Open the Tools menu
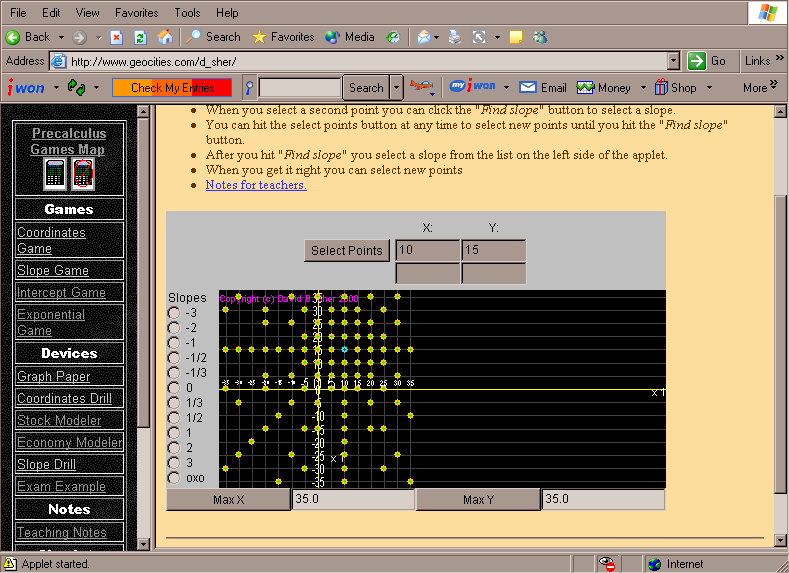Image resolution: width=789 pixels, height=573 pixels. coord(187,13)
